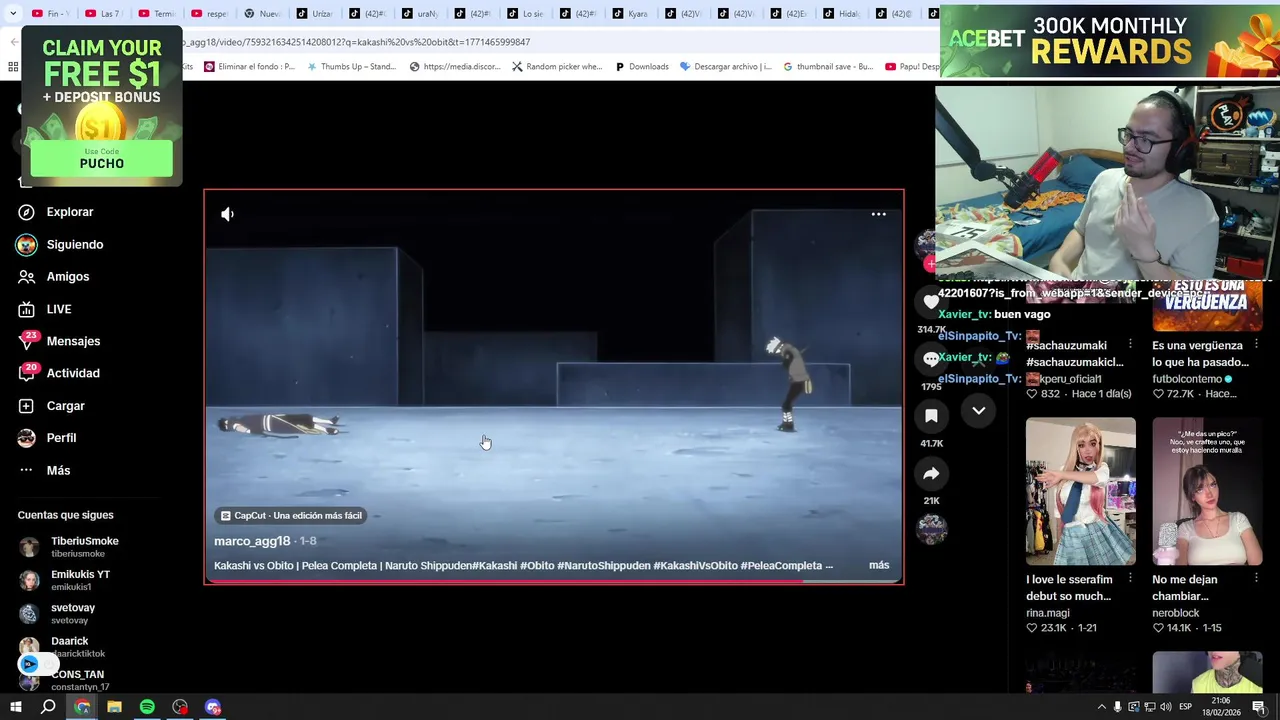This screenshot has height=720, width=1280.
Task: Open the taskbar volume control
Action: [1166, 707]
